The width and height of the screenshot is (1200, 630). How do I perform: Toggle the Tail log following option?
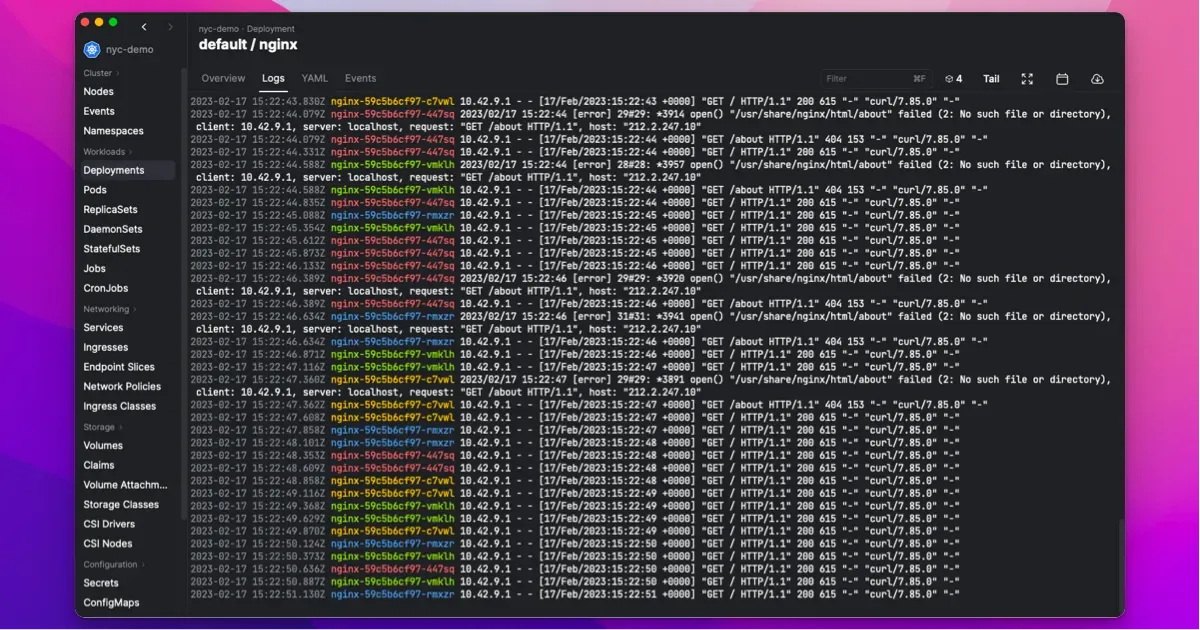991,79
